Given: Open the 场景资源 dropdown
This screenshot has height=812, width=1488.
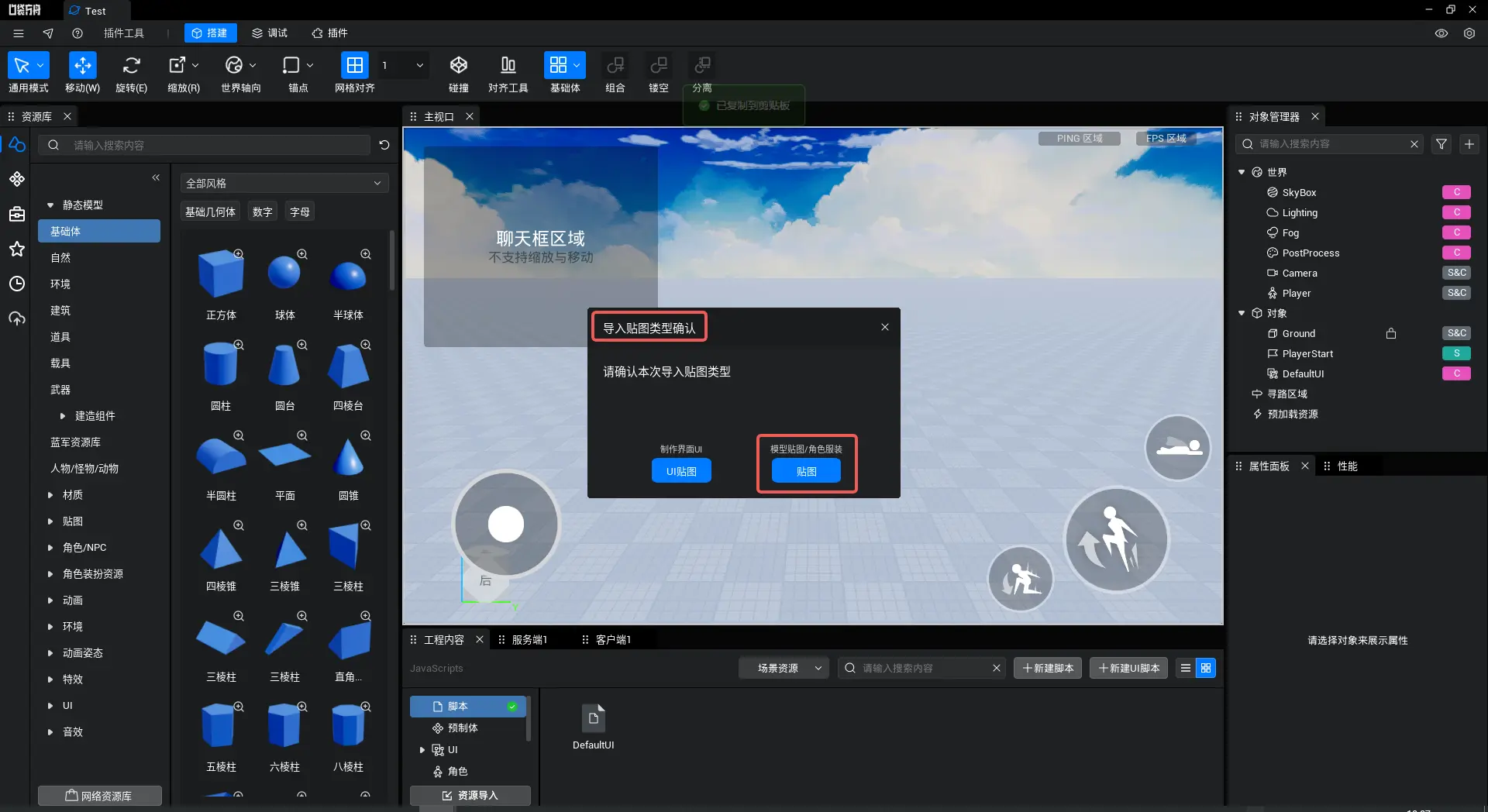Looking at the screenshot, I should click(784, 668).
